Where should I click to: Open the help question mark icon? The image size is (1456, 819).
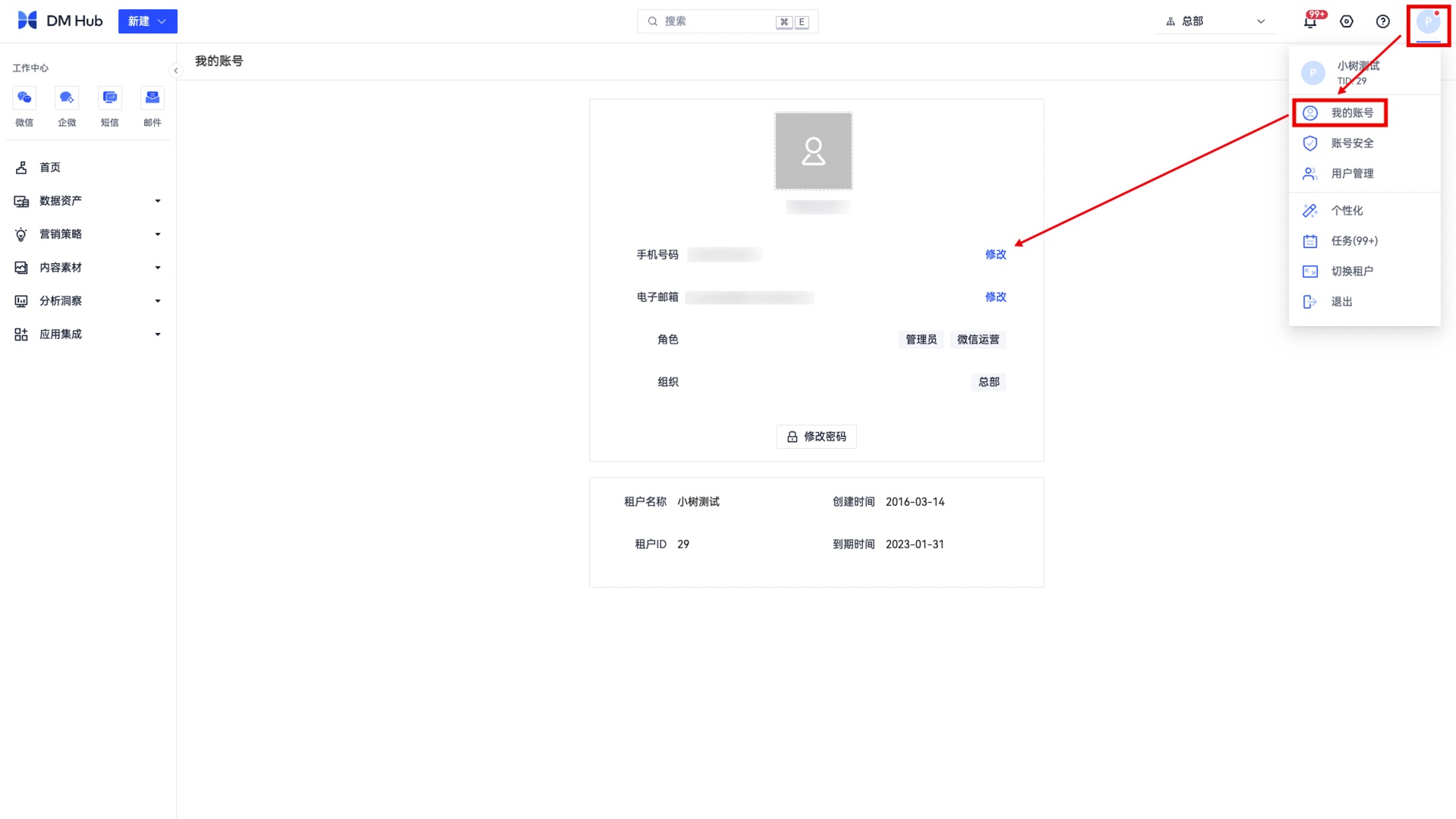[x=1383, y=21]
